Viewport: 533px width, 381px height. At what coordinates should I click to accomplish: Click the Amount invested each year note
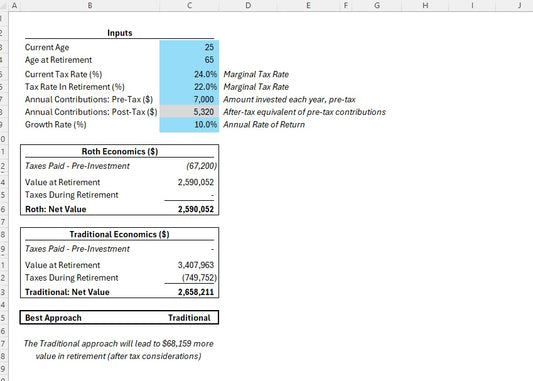(x=289, y=100)
